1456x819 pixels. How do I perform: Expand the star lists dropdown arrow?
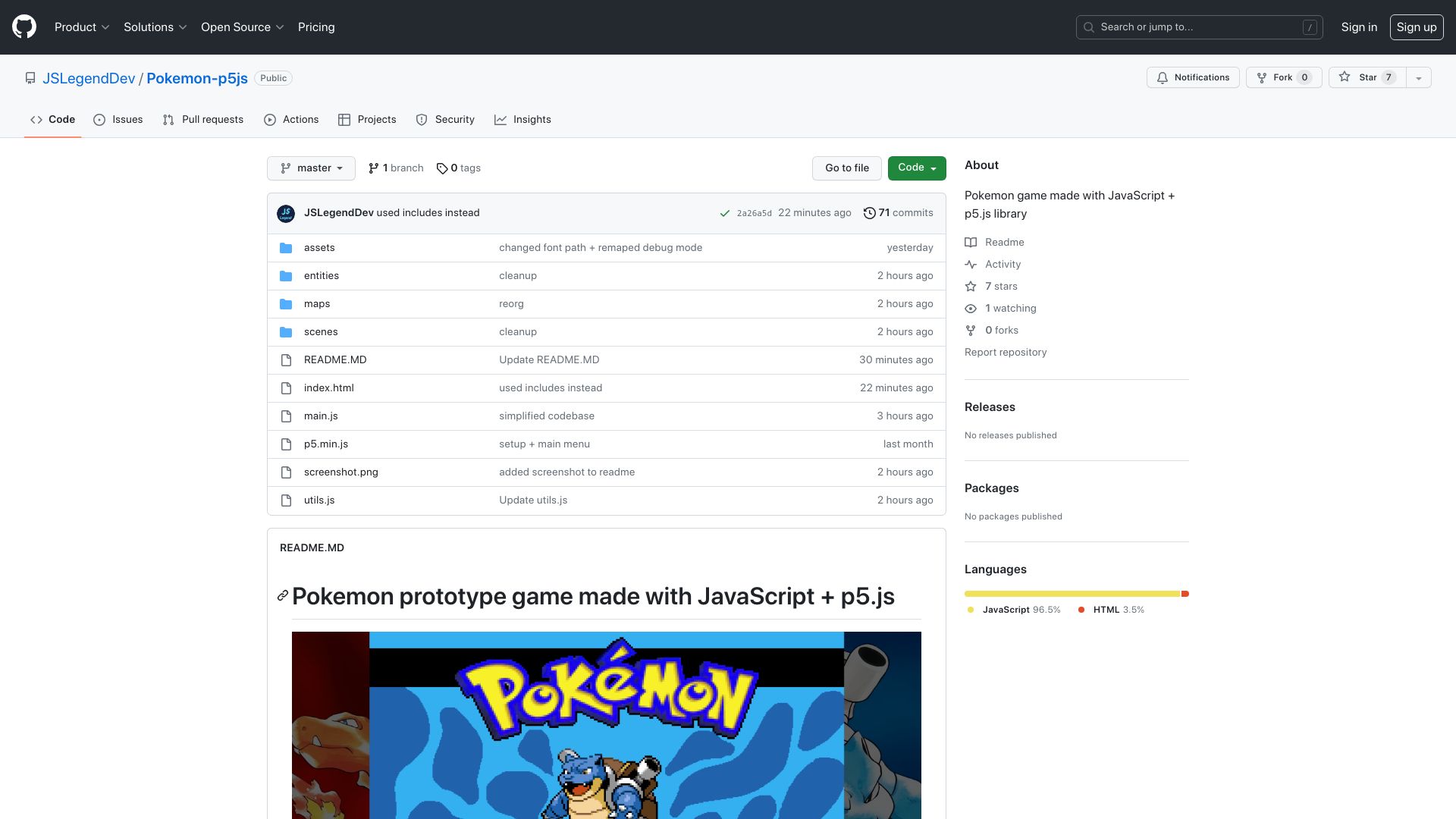pyautogui.click(x=1419, y=77)
